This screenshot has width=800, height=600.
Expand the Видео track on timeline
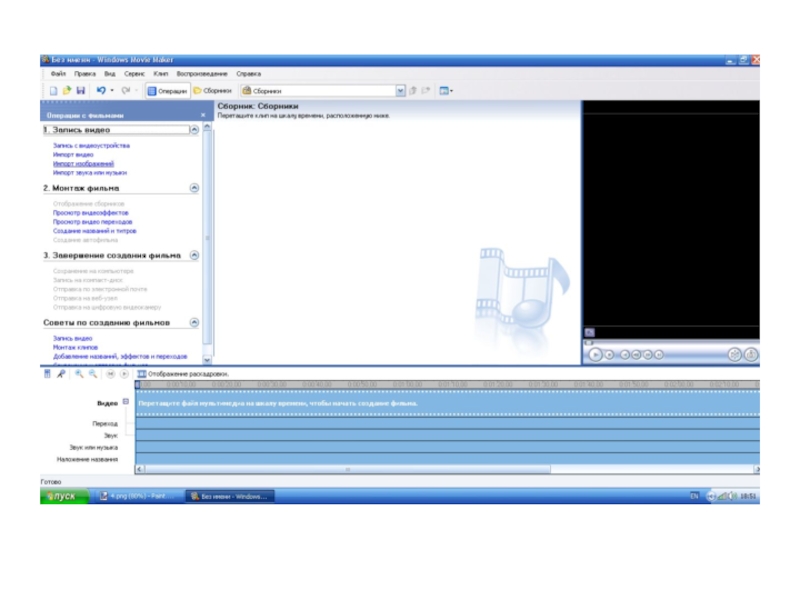click(125, 402)
